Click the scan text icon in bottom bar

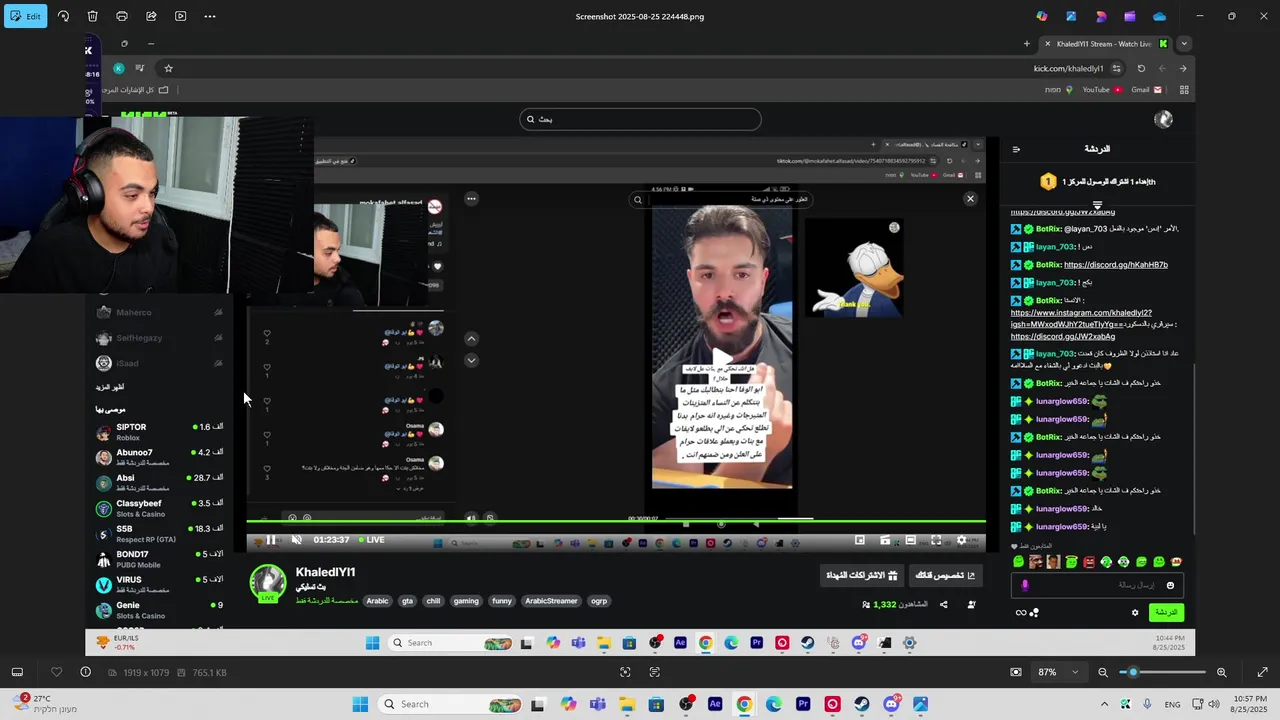654,672
